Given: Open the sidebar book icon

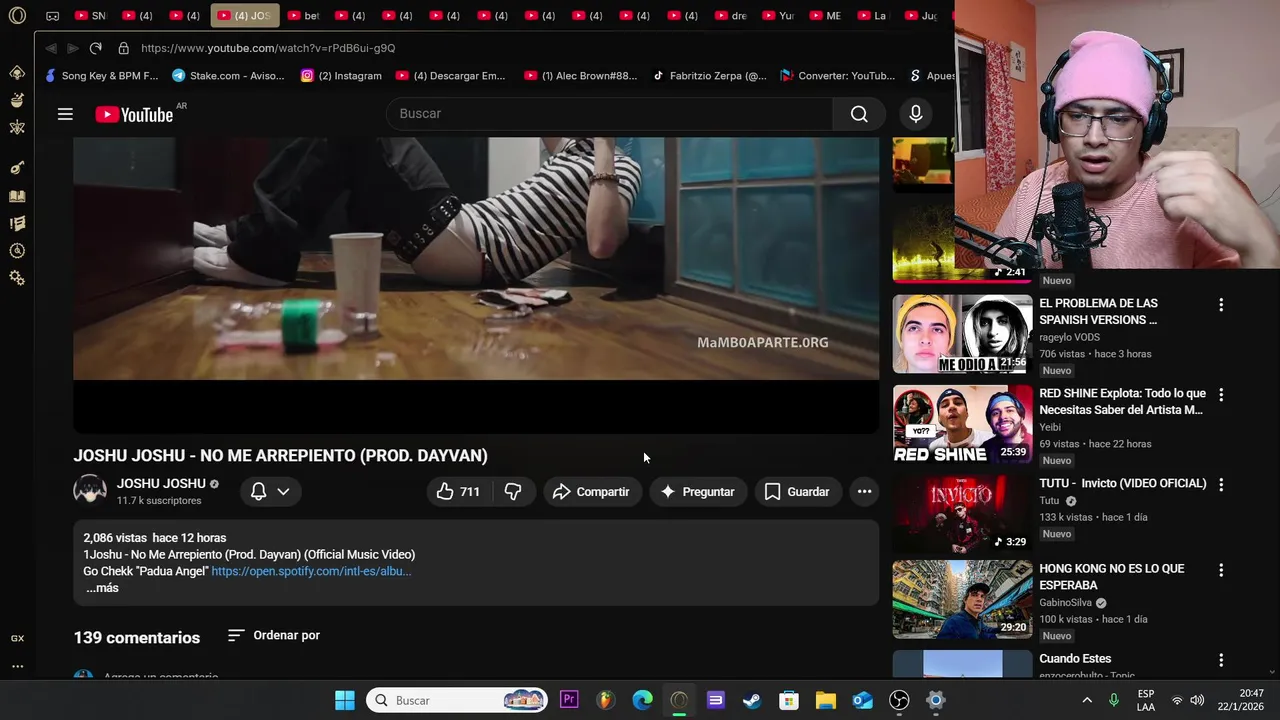Looking at the screenshot, I should click(17, 197).
